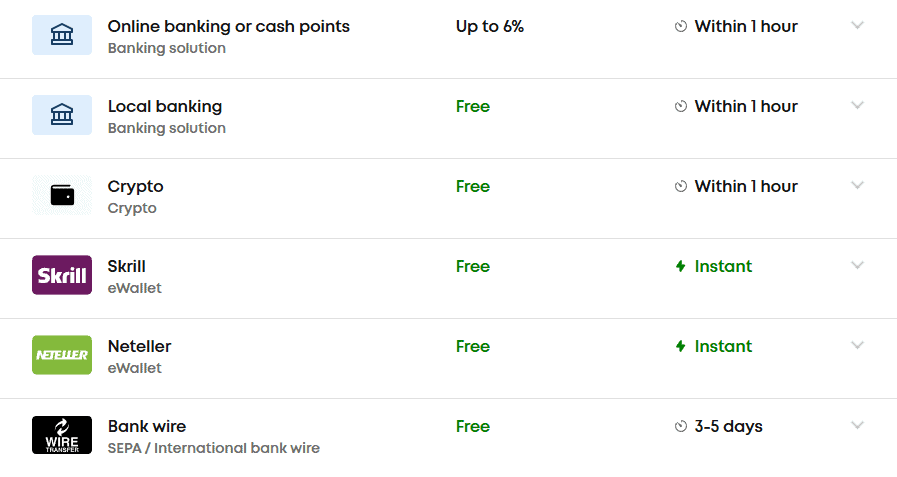Expand the Skrill row chevron

(857, 266)
